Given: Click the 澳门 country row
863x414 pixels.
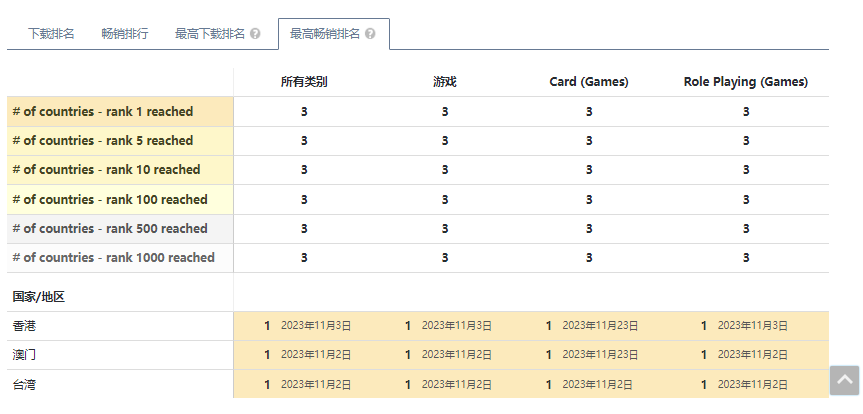Looking at the screenshot, I should tap(25, 355).
